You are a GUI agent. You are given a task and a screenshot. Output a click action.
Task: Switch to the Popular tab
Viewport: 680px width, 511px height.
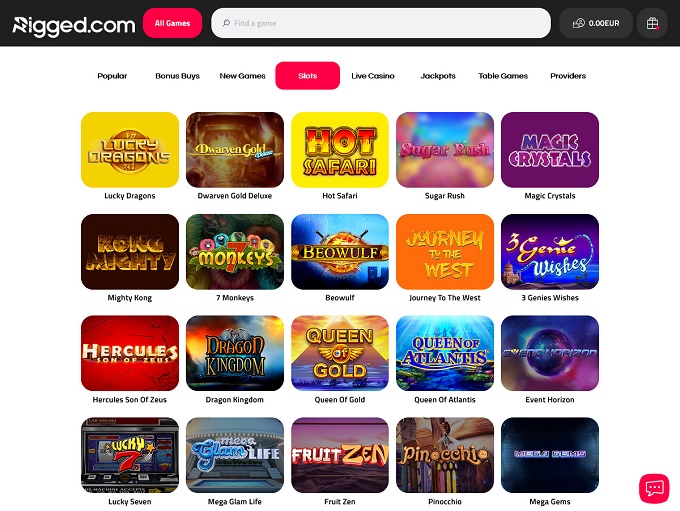(112, 76)
